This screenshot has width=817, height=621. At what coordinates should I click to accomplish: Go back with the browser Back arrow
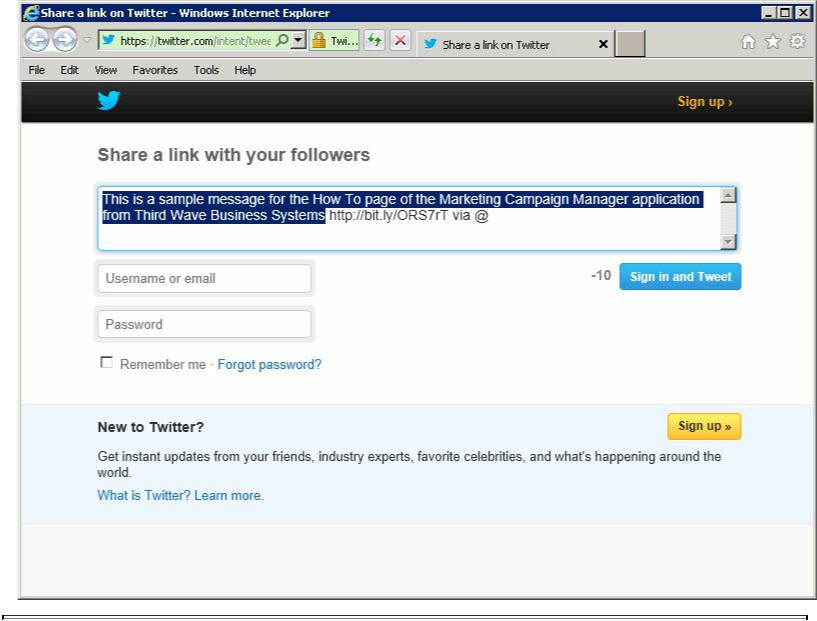tap(36, 39)
